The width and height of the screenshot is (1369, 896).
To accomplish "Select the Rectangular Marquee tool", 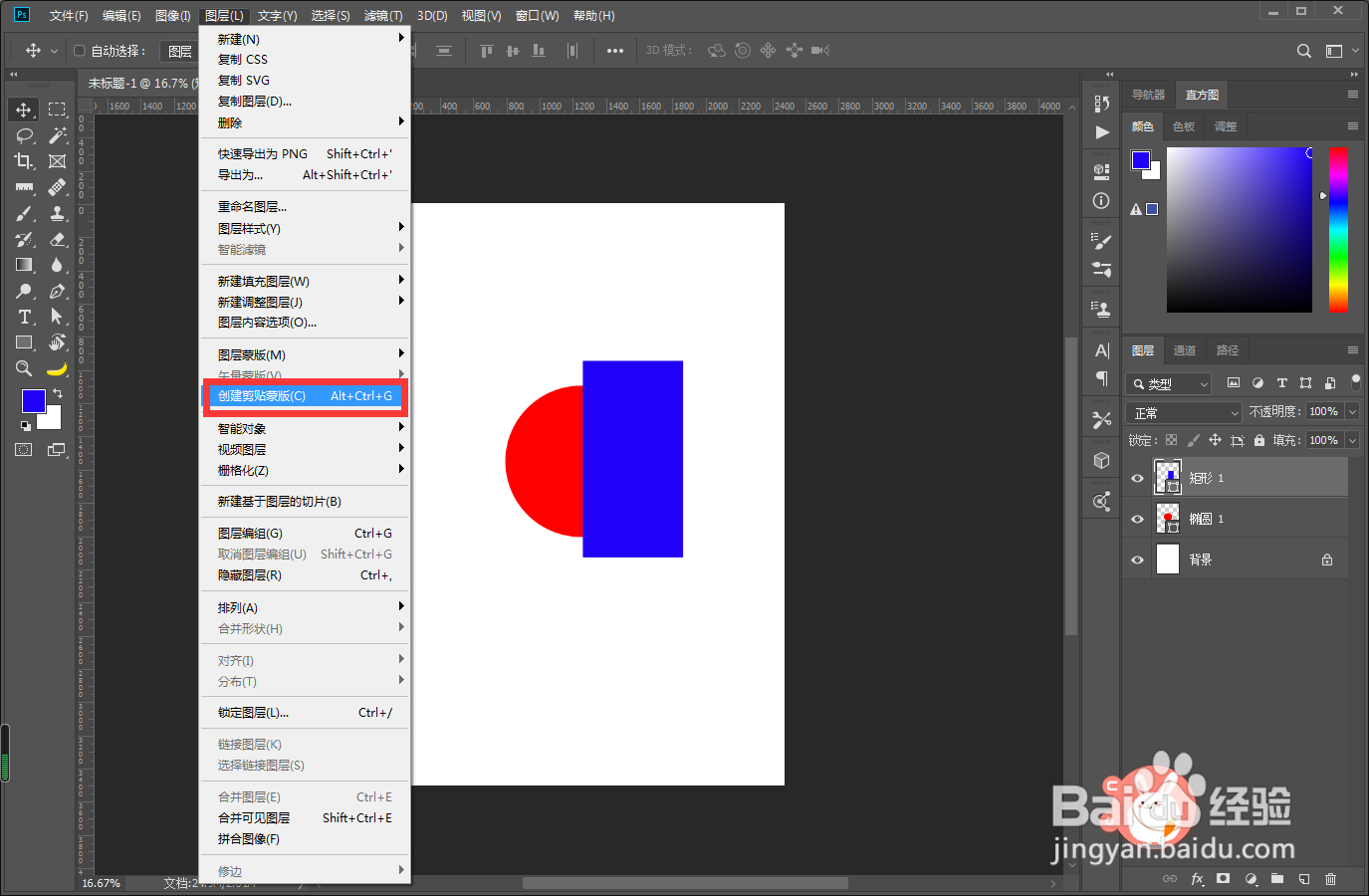I will pyautogui.click(x=57, y=110).
